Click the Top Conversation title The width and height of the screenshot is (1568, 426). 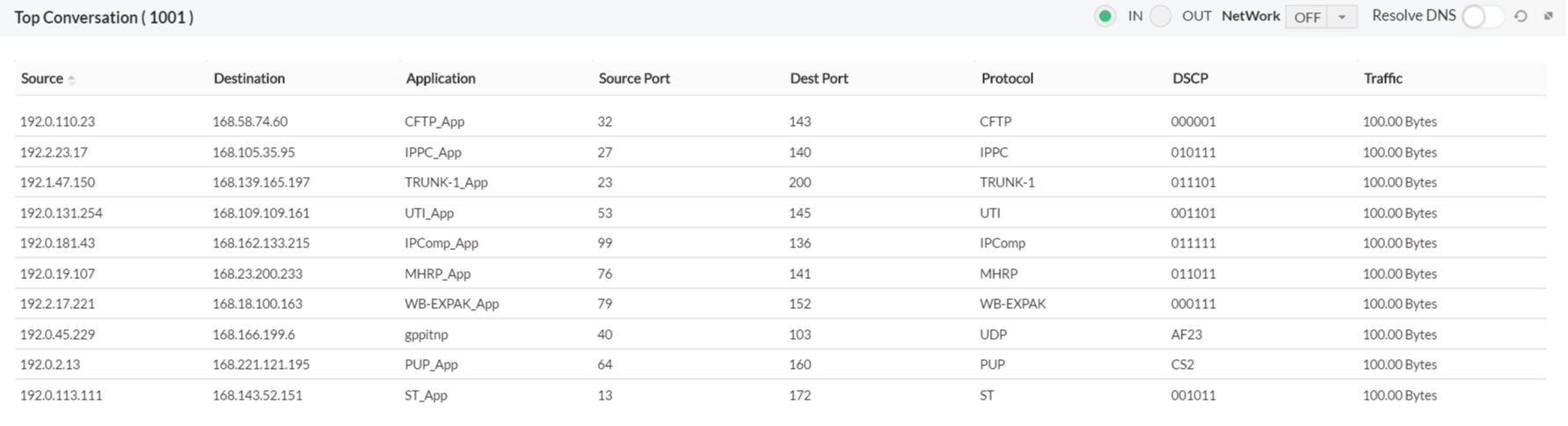coord(104,18)
